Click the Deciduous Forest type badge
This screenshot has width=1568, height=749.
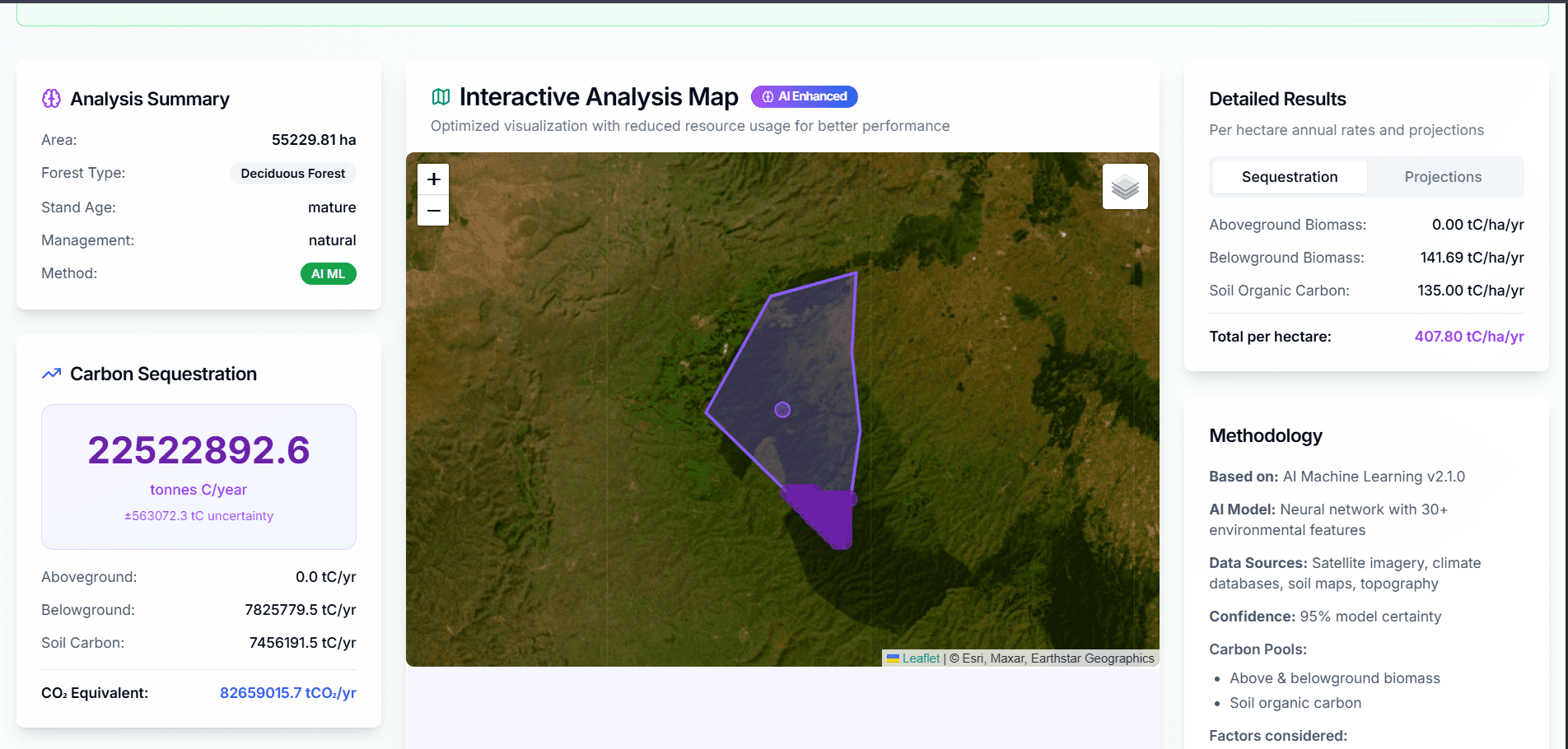tap(292, 174)
